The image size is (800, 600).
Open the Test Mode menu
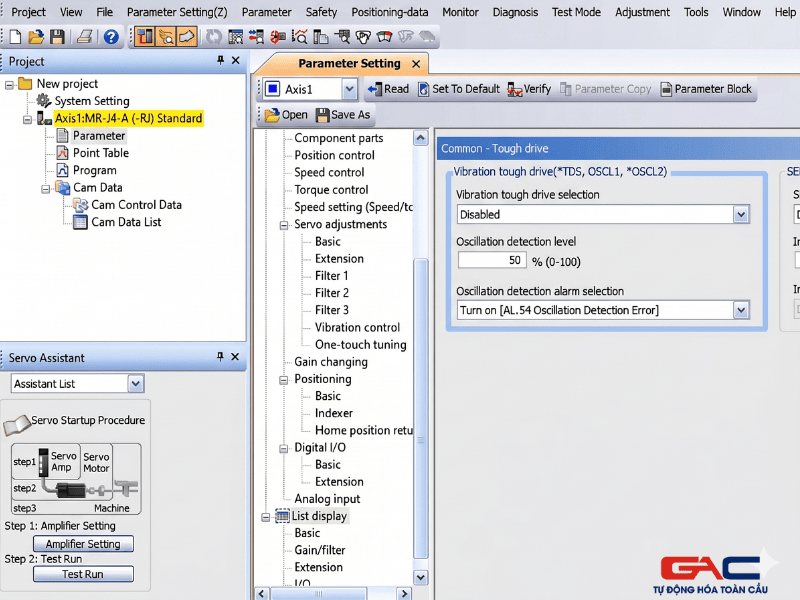point(576,12)
